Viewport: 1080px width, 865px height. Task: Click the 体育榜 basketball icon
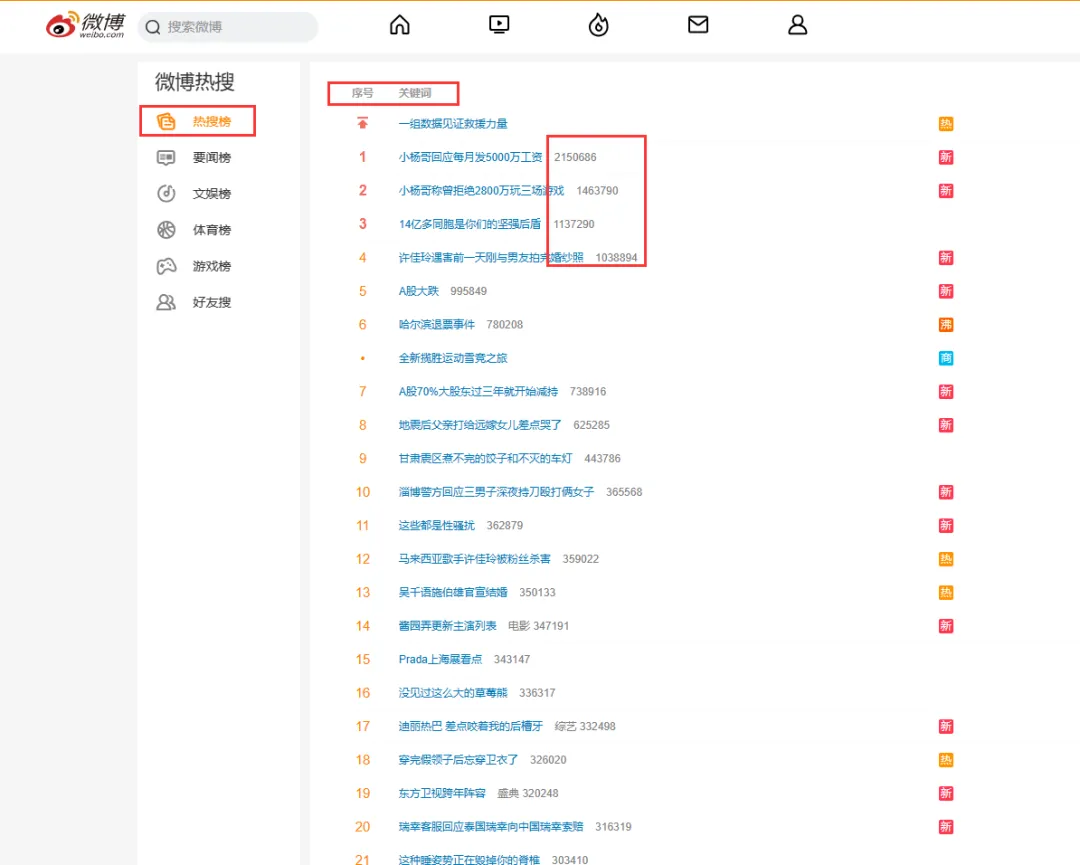click(x=166, y=230)
